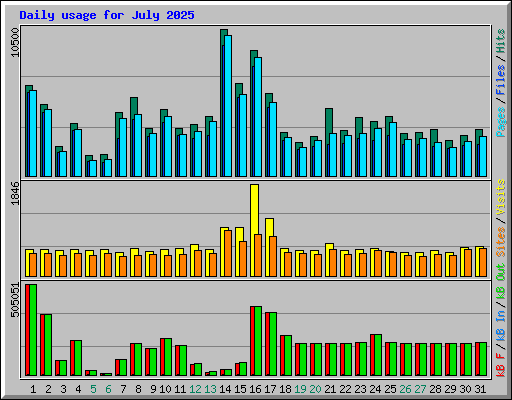Click the Visits legend label
Screen dimensions: 512x400
click(501, 197)
